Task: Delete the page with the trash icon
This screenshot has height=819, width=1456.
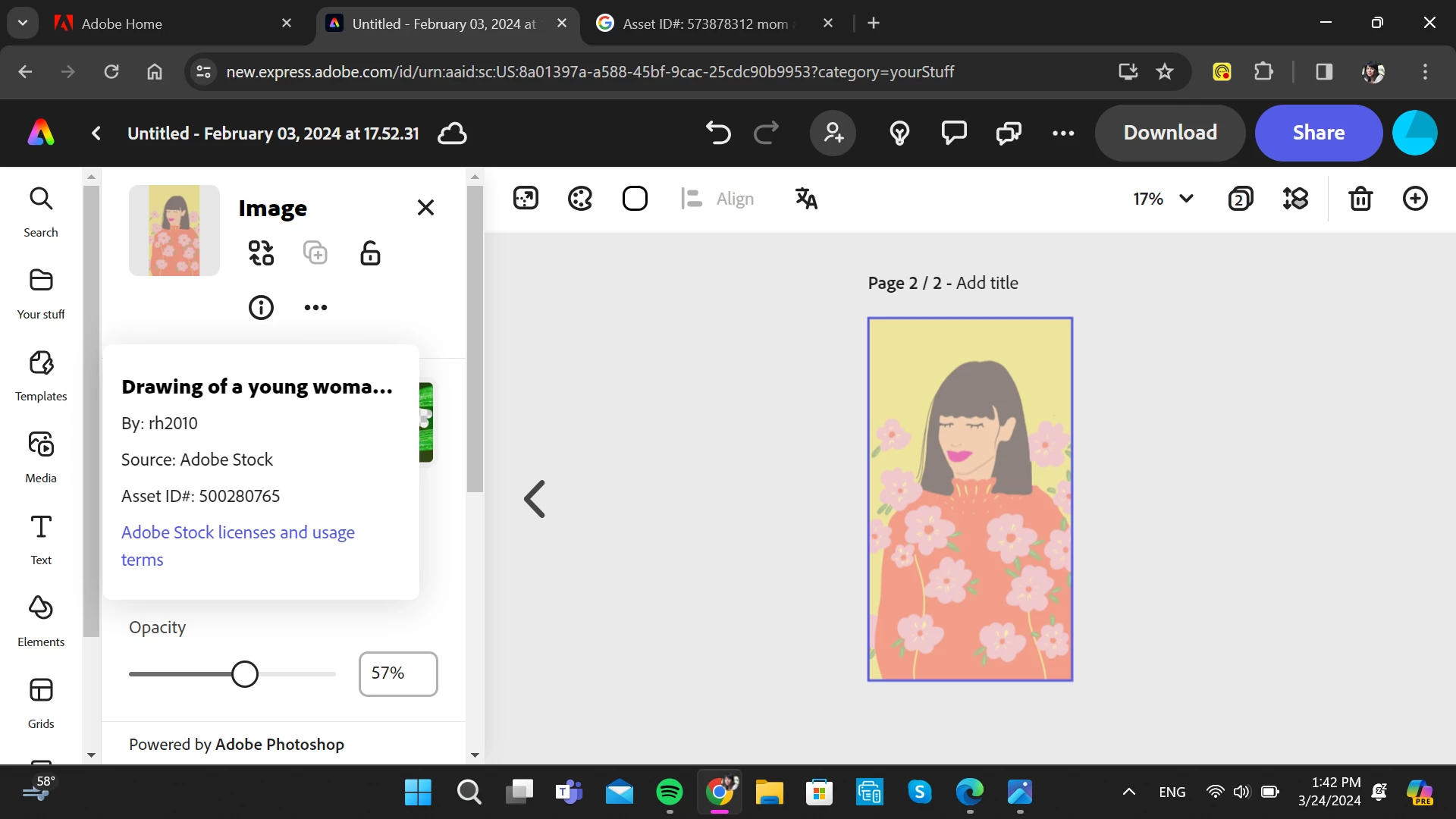Action: [1360, 199]
